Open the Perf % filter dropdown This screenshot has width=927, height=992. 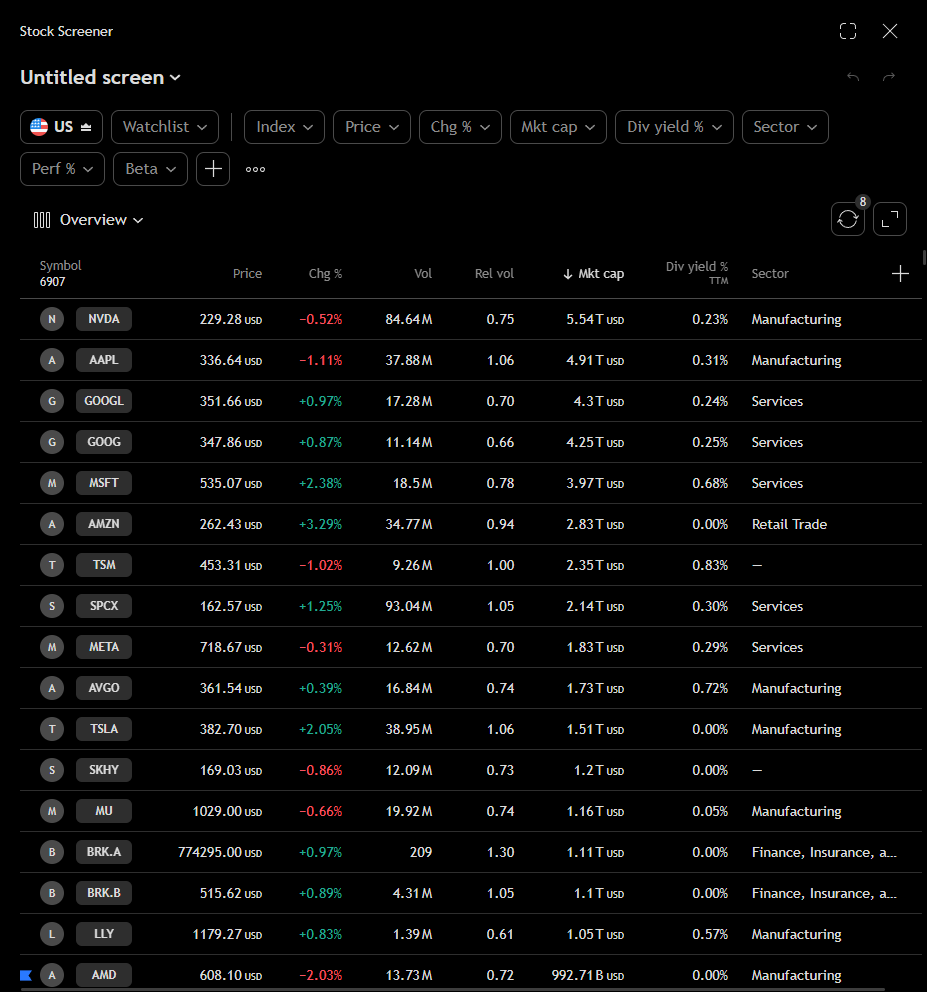(x=63, y=169)
